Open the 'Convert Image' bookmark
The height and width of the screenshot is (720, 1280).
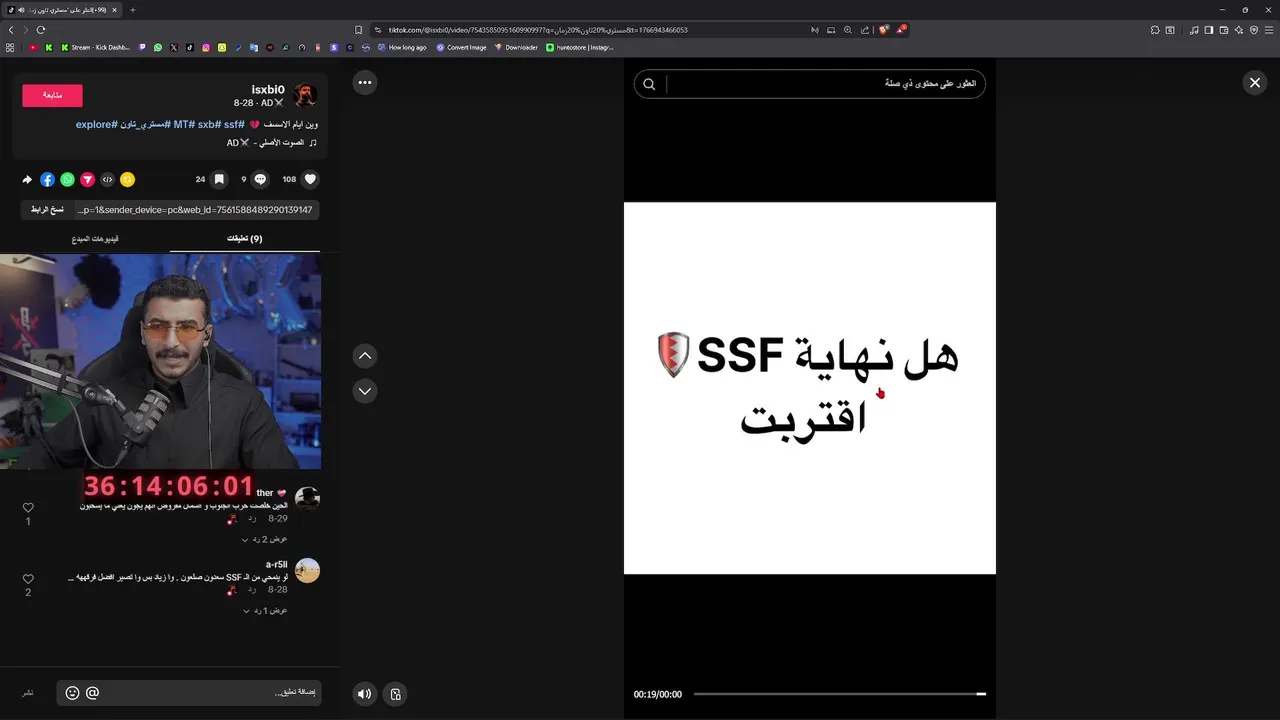(461, 47)
